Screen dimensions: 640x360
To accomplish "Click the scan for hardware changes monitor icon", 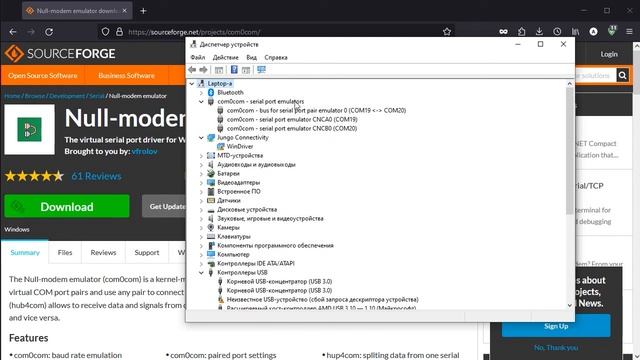I will tap(261, 70).
